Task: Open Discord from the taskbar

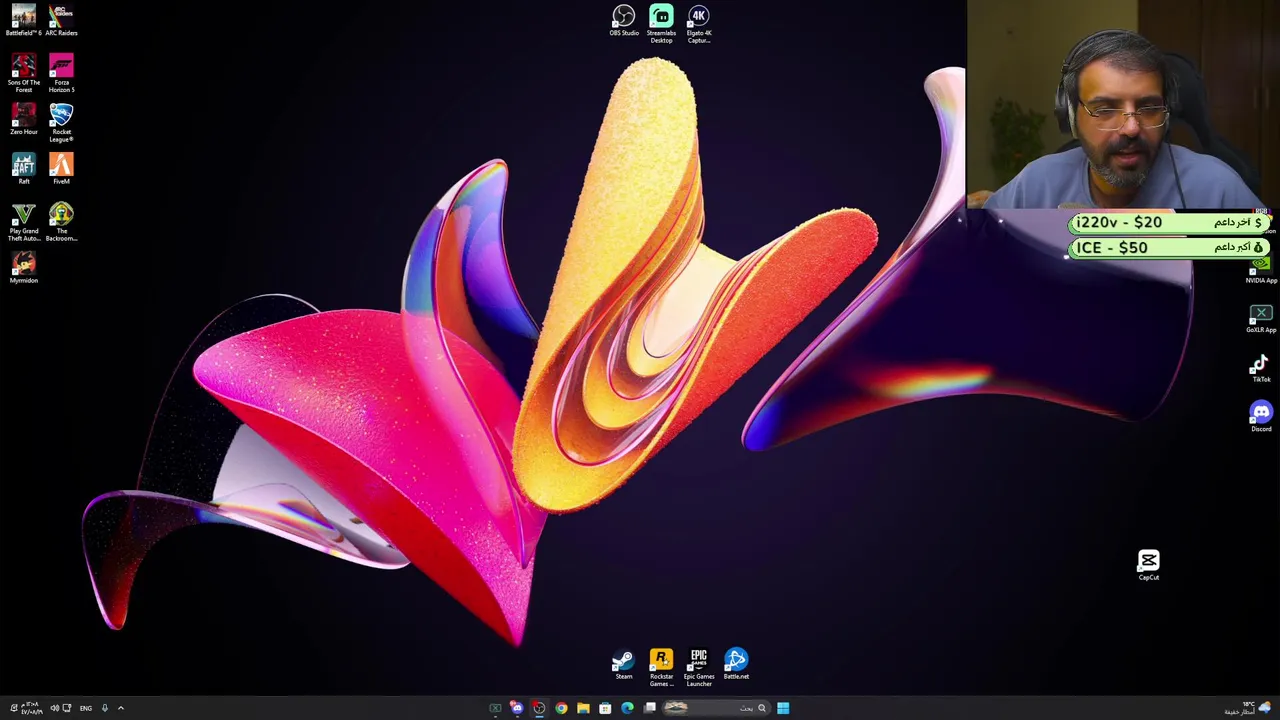Action: point(517,708)
